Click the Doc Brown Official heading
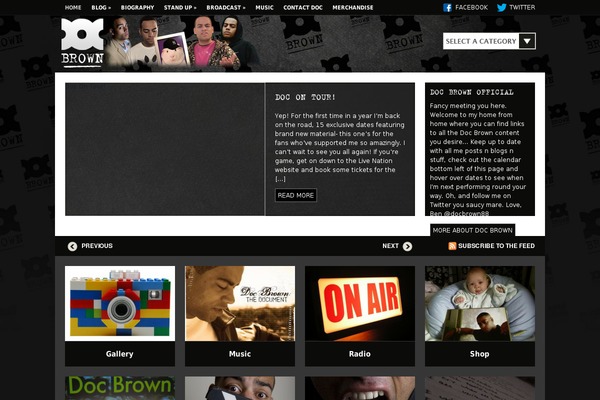 click(x=471, y=92)
